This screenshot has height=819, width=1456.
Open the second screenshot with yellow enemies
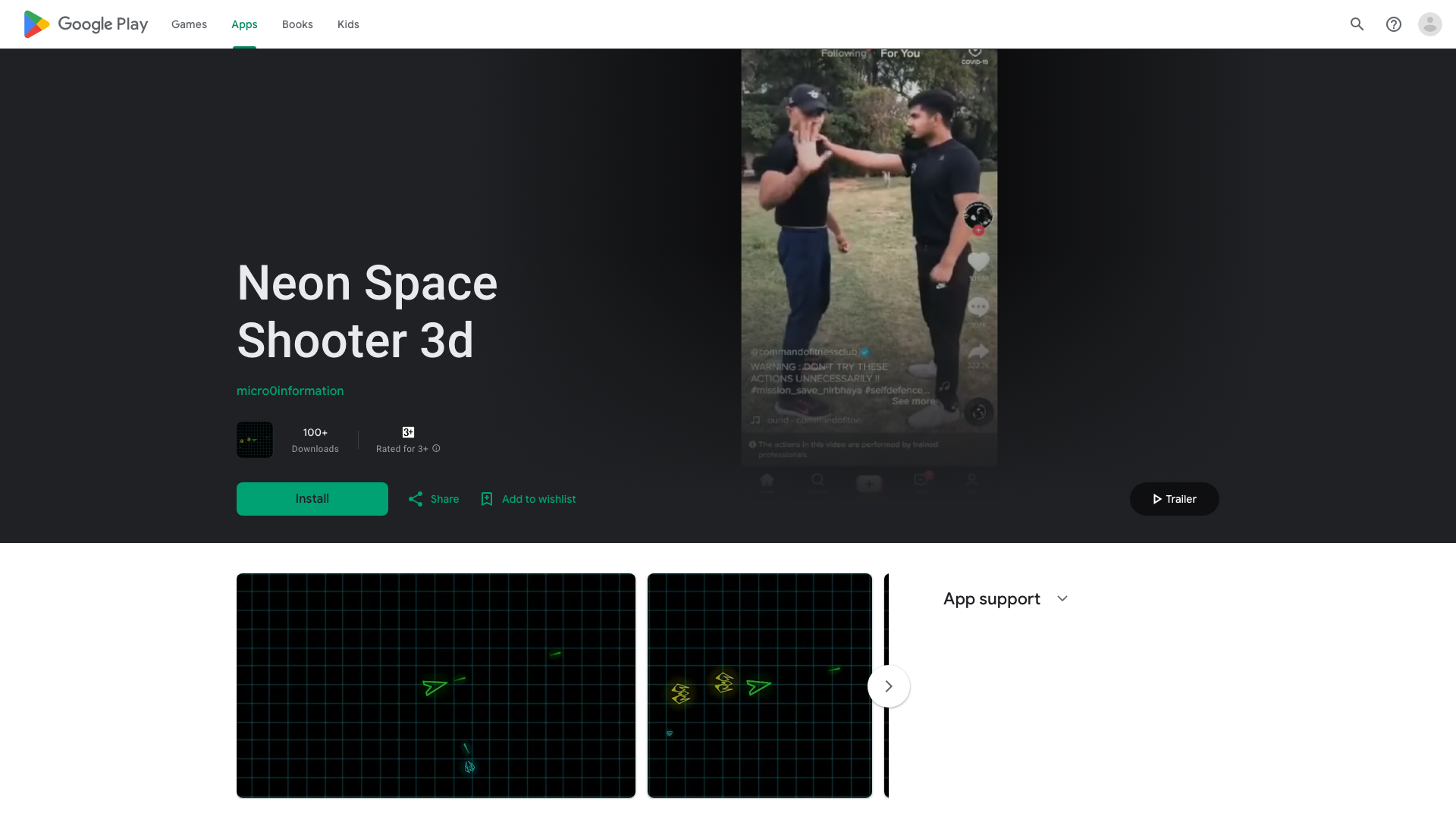click(x=759, y=686)
